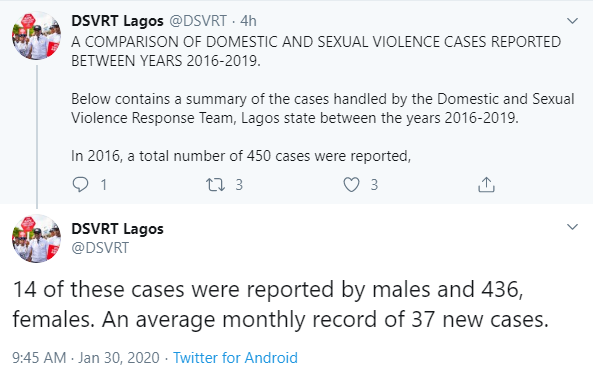Open the Twitter for Android source link
The height and width of the screenshot is (374, 593).
click(235, 358)
